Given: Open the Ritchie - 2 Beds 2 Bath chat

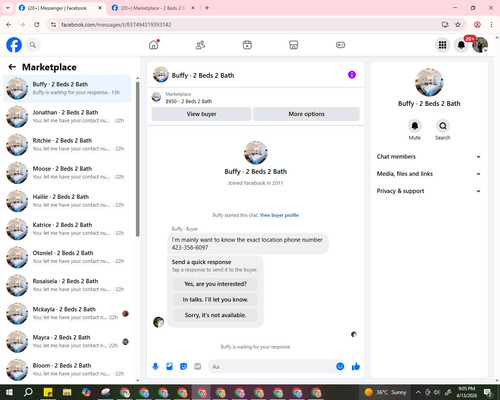Looking at the screenshot, I should pos(68,145).
